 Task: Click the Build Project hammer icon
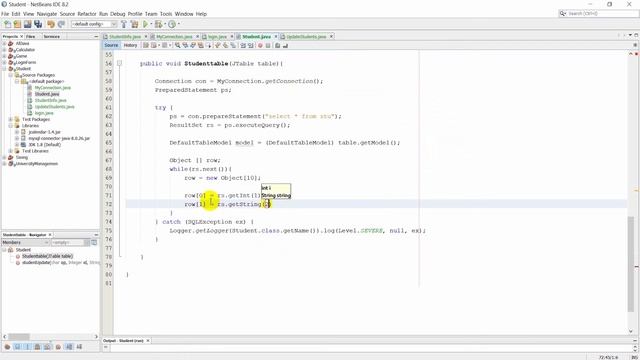coord(124,24)
